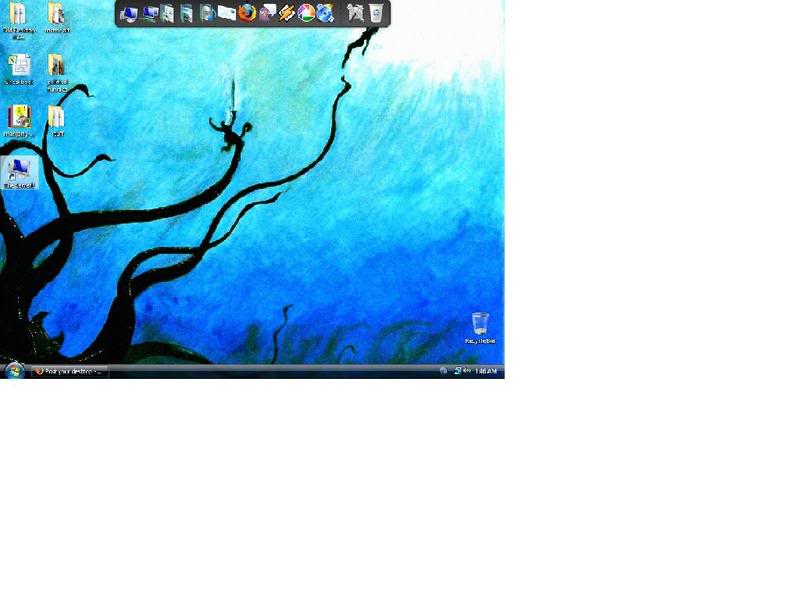Select the folder right of mahjong
Image resolution: width=800 pixels, height=600 pixels.
57,121
